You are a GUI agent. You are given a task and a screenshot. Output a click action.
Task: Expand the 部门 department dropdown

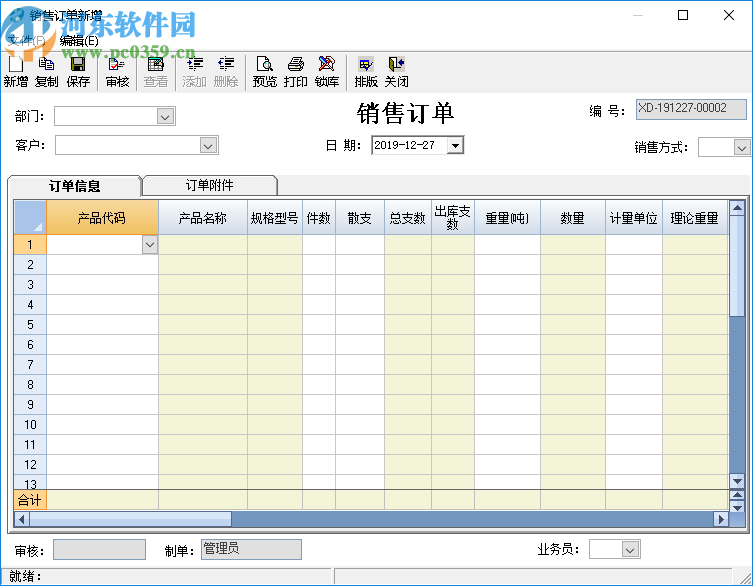point(165,117)
